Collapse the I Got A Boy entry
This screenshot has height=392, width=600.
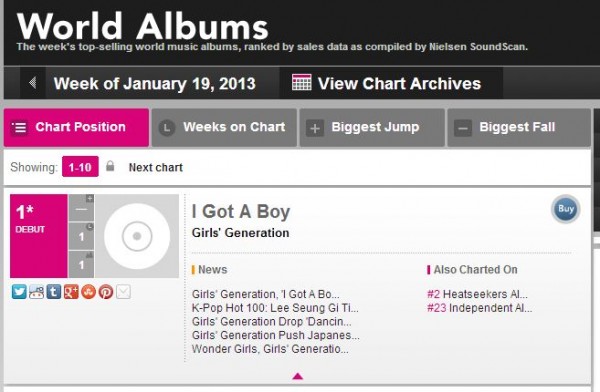[297, 376]
